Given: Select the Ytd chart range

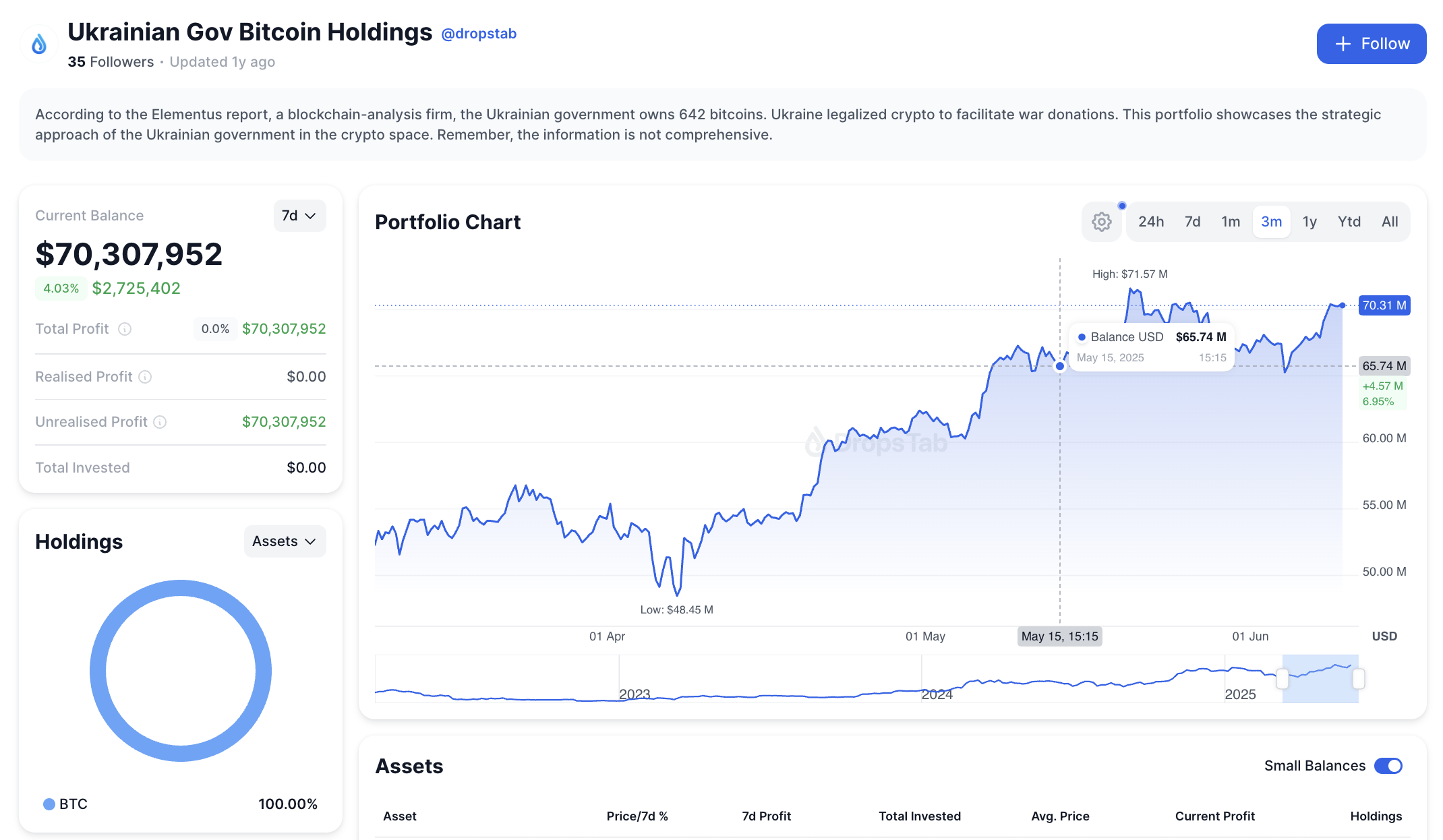Looking at the screenshot, I should click(1349, 222).
